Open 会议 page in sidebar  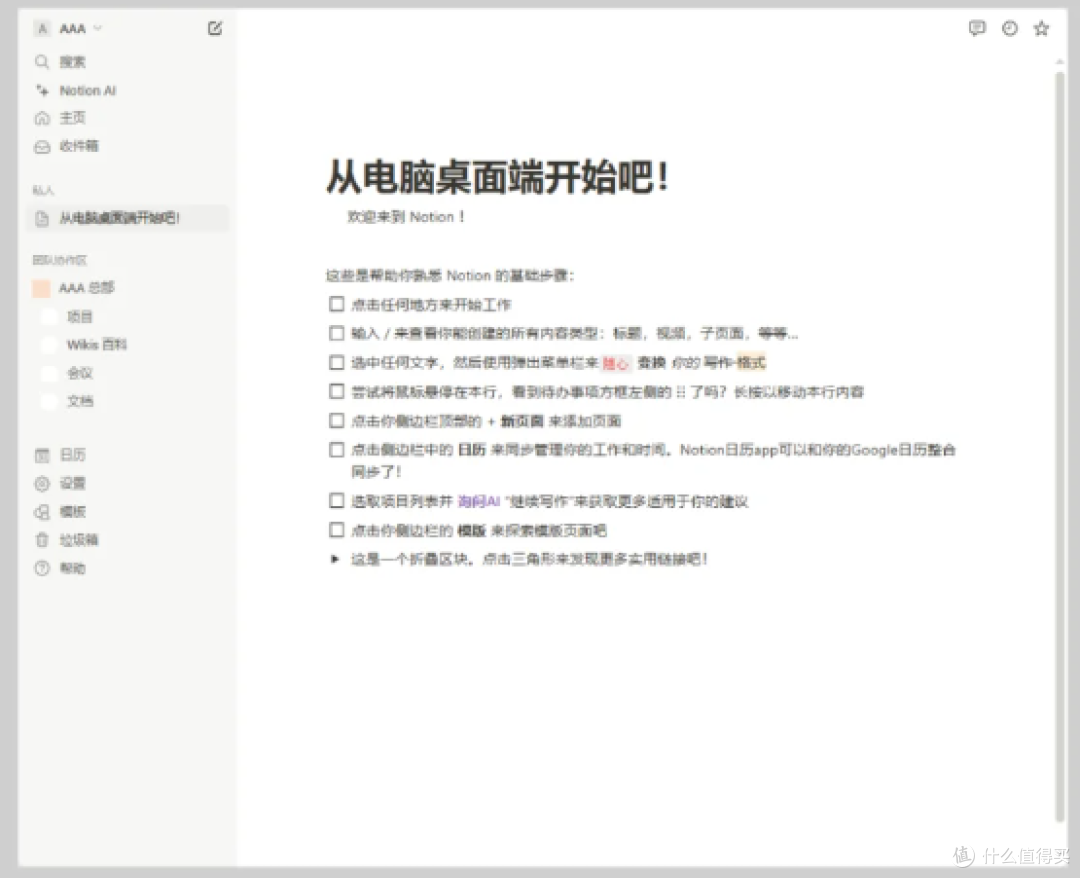[x=79, y=373]
